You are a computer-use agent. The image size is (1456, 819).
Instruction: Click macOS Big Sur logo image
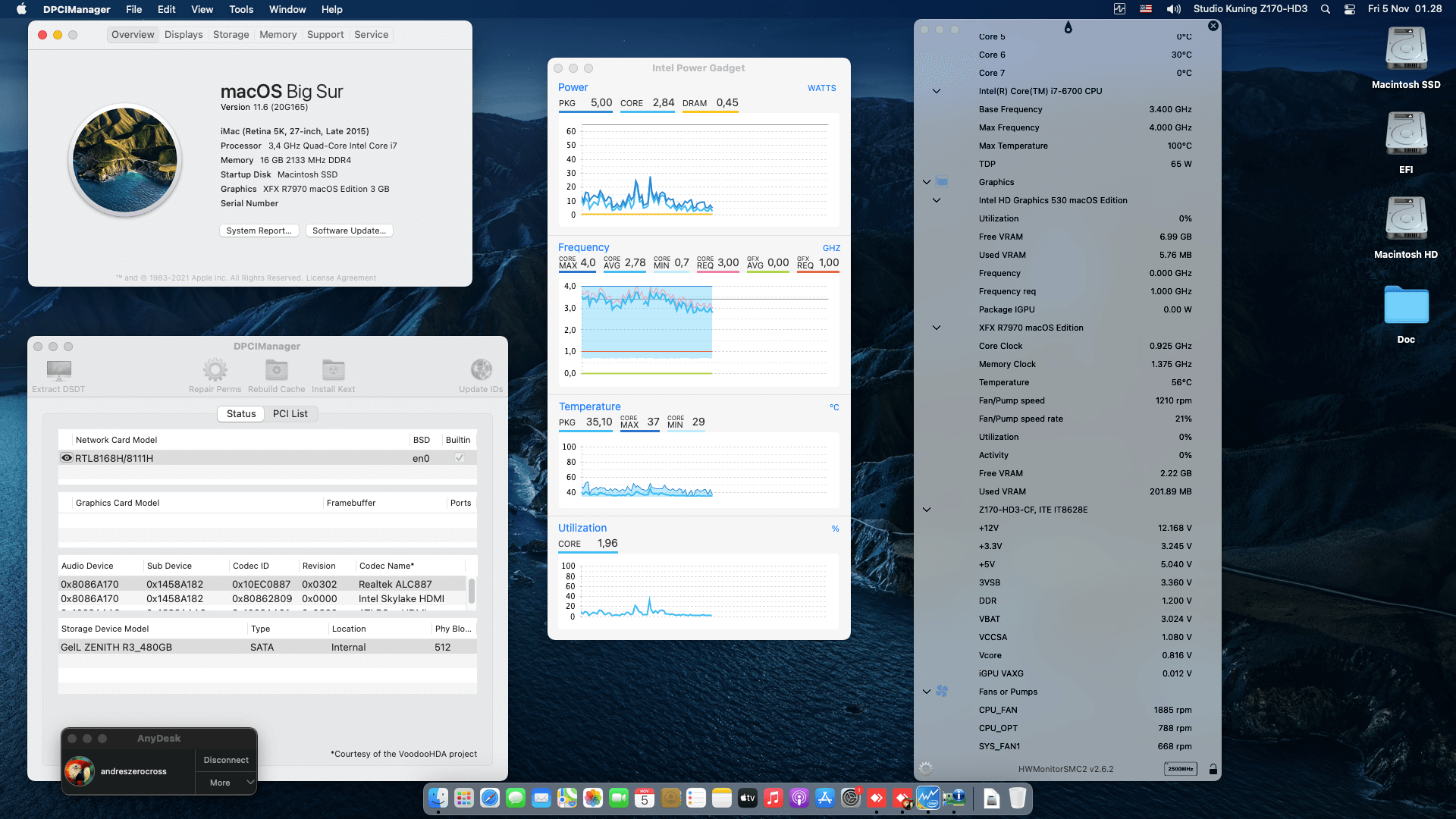point(125,160)
